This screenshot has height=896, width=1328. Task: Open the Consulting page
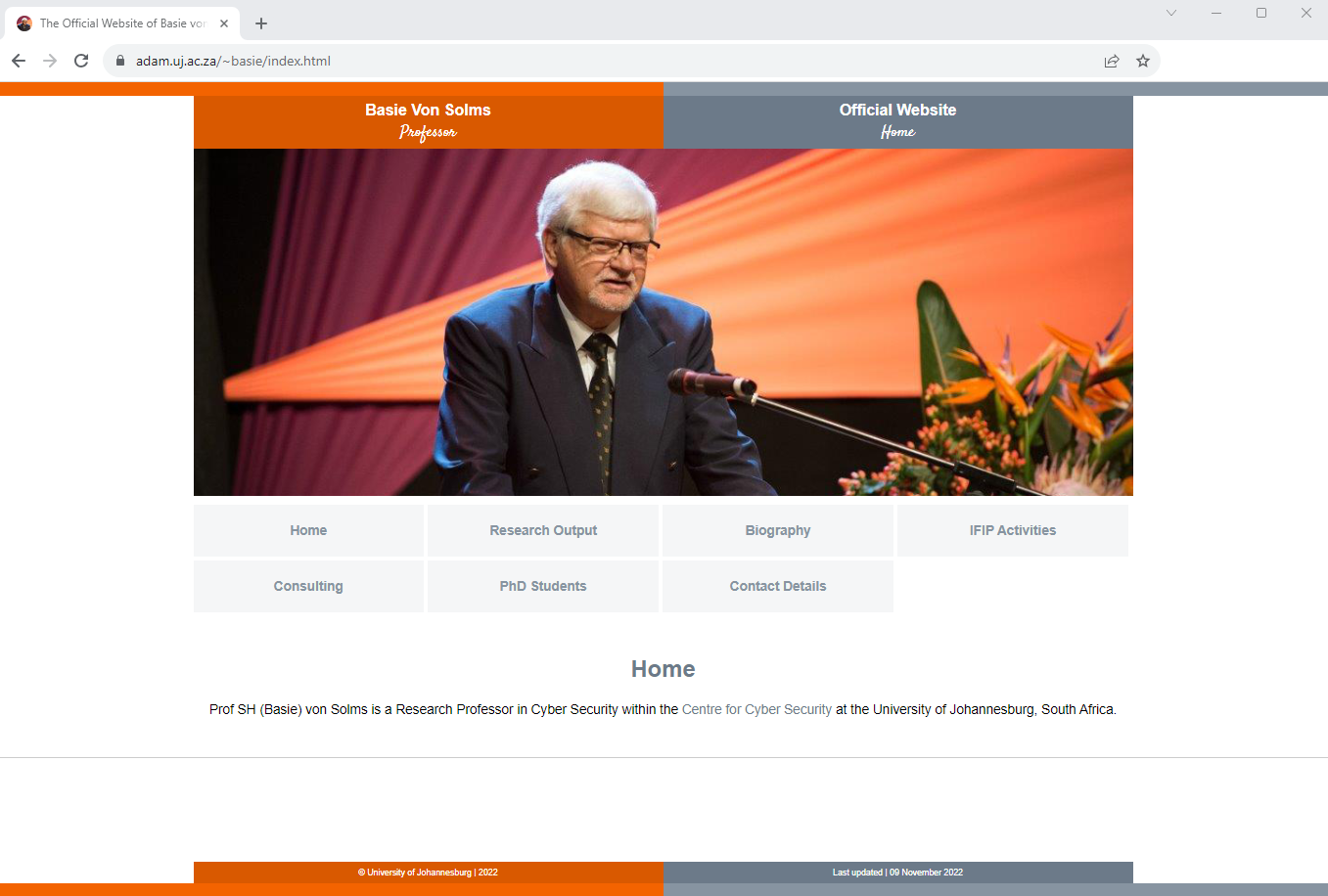pyautogui.click(x=308, y=586)
